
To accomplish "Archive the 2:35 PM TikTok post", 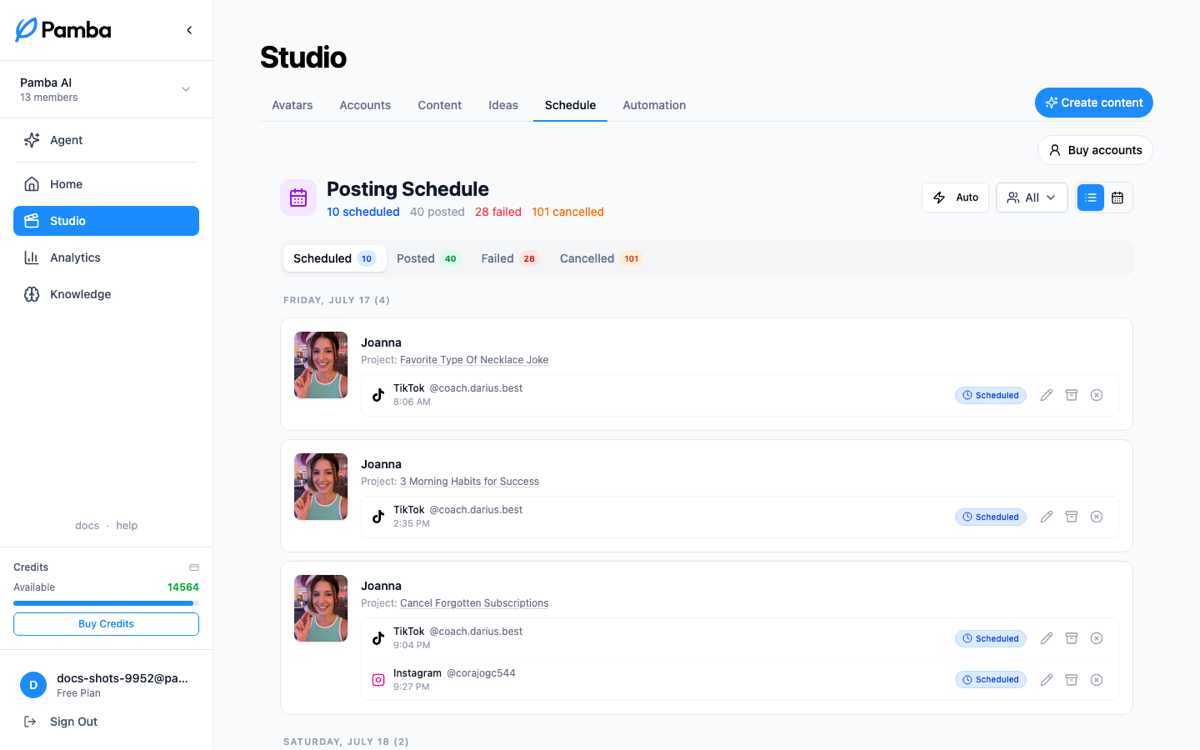I will coord(1071,517).
